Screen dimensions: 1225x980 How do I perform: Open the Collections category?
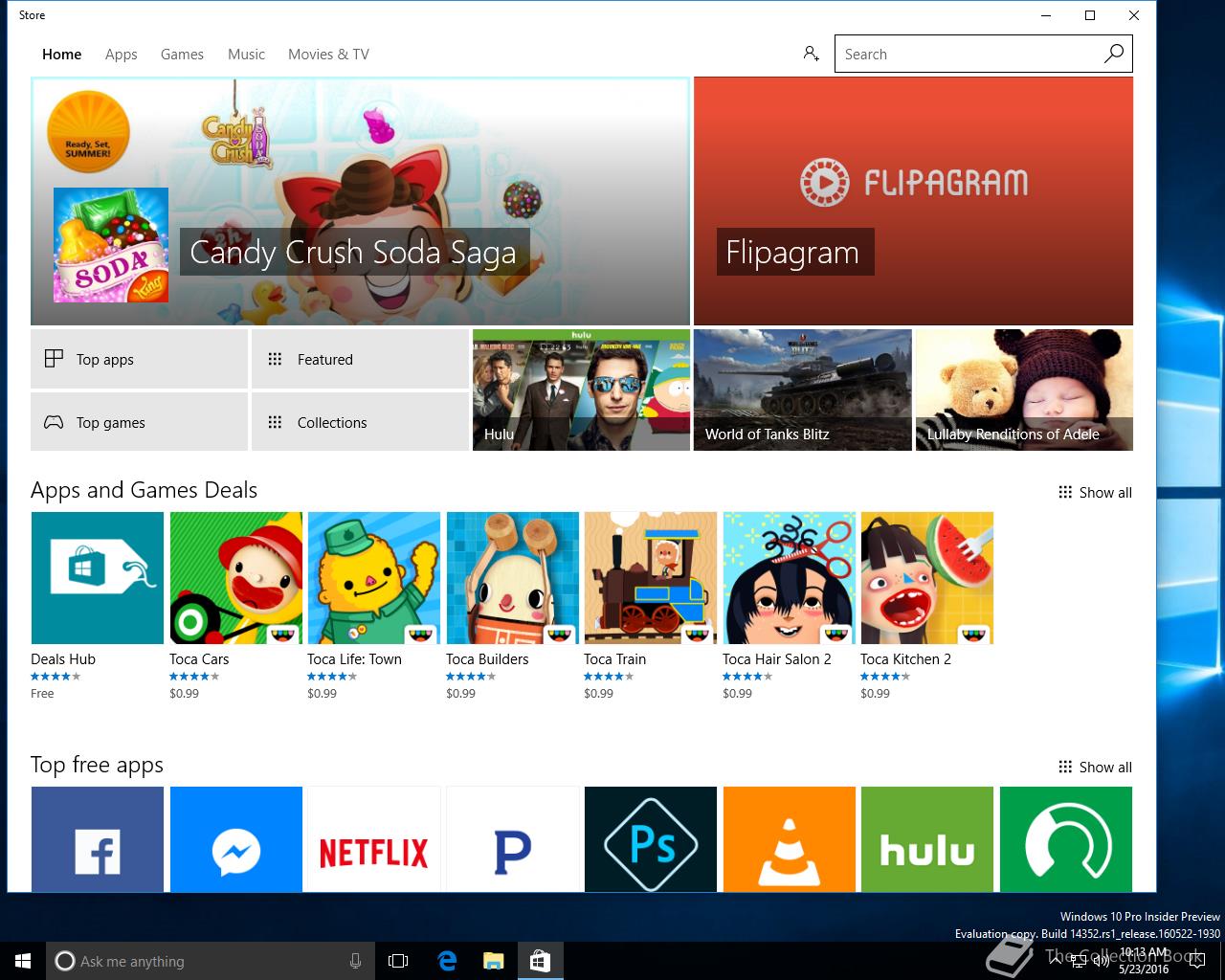tap(360, 422)
